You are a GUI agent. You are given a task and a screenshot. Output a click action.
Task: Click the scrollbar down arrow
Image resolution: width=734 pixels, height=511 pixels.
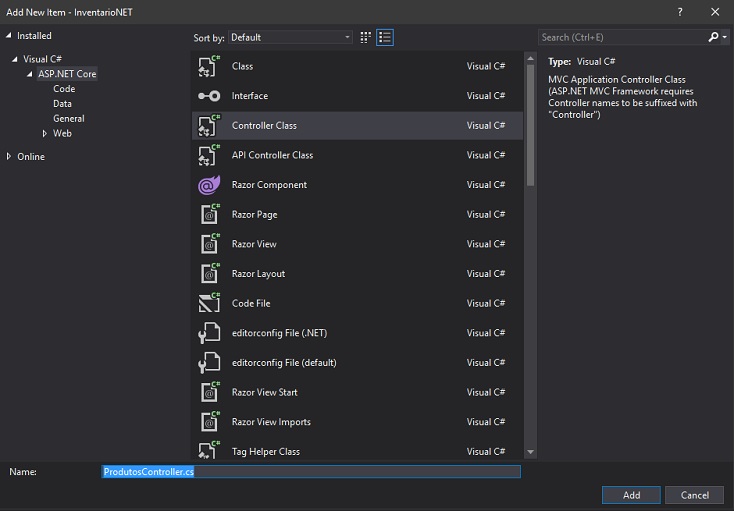point(530,452)
